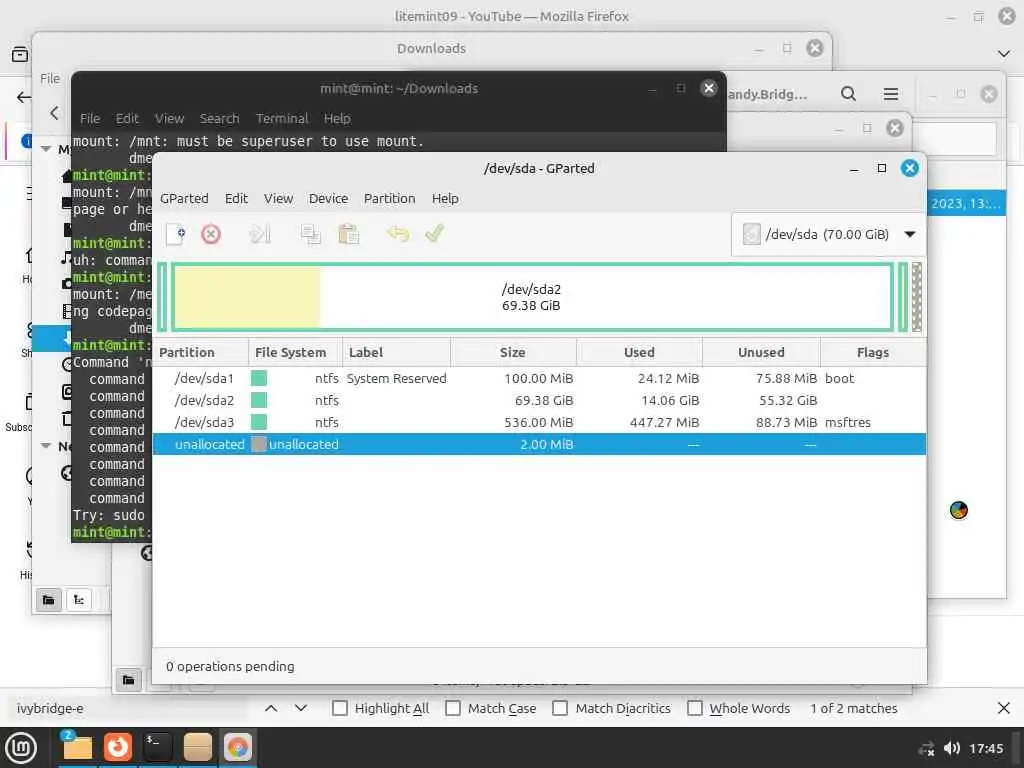
Task: Click the Size column header
Action: click(x=513, y=353)
